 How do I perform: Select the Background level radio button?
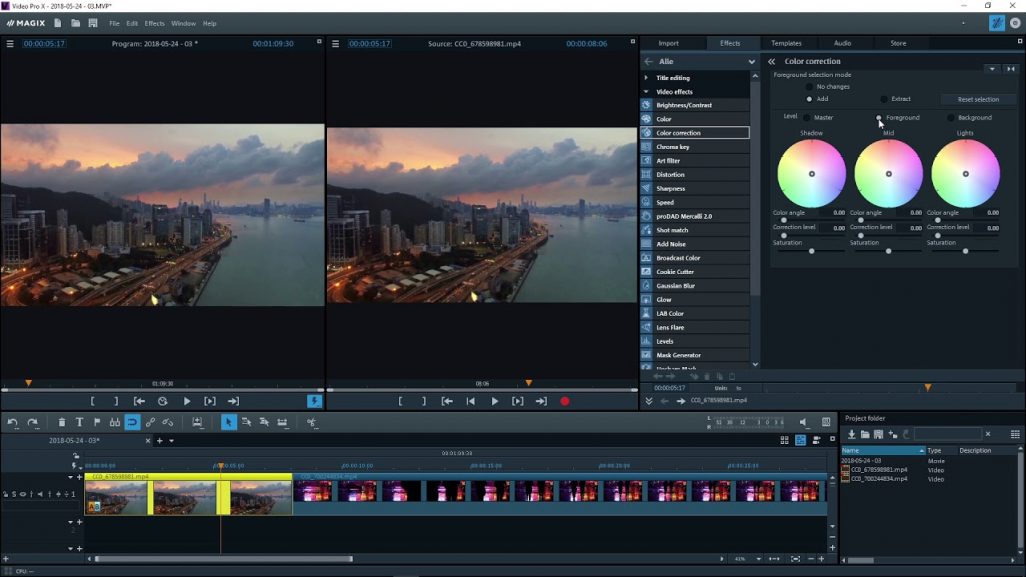click(951, 118)
